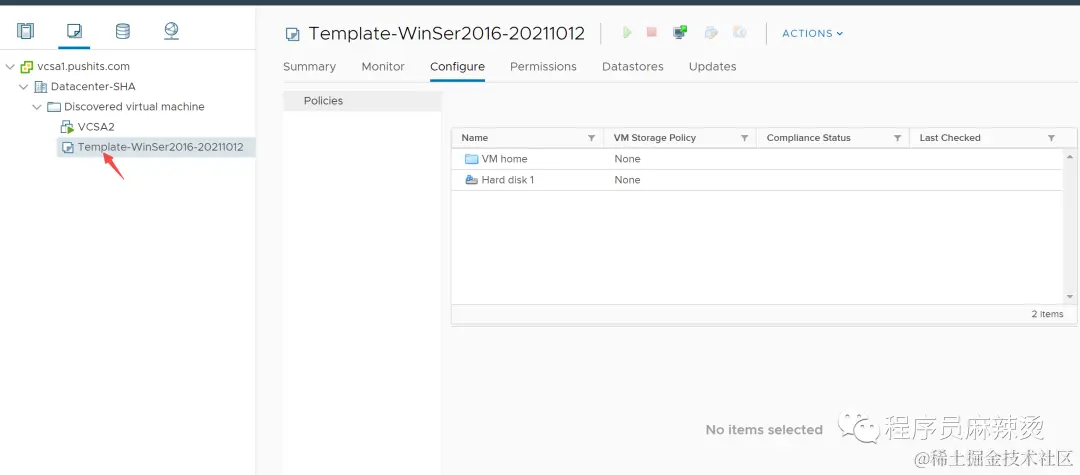Open the Datastores tab
The width and height of the screenshot is (1080, 475).
(633, 67)
